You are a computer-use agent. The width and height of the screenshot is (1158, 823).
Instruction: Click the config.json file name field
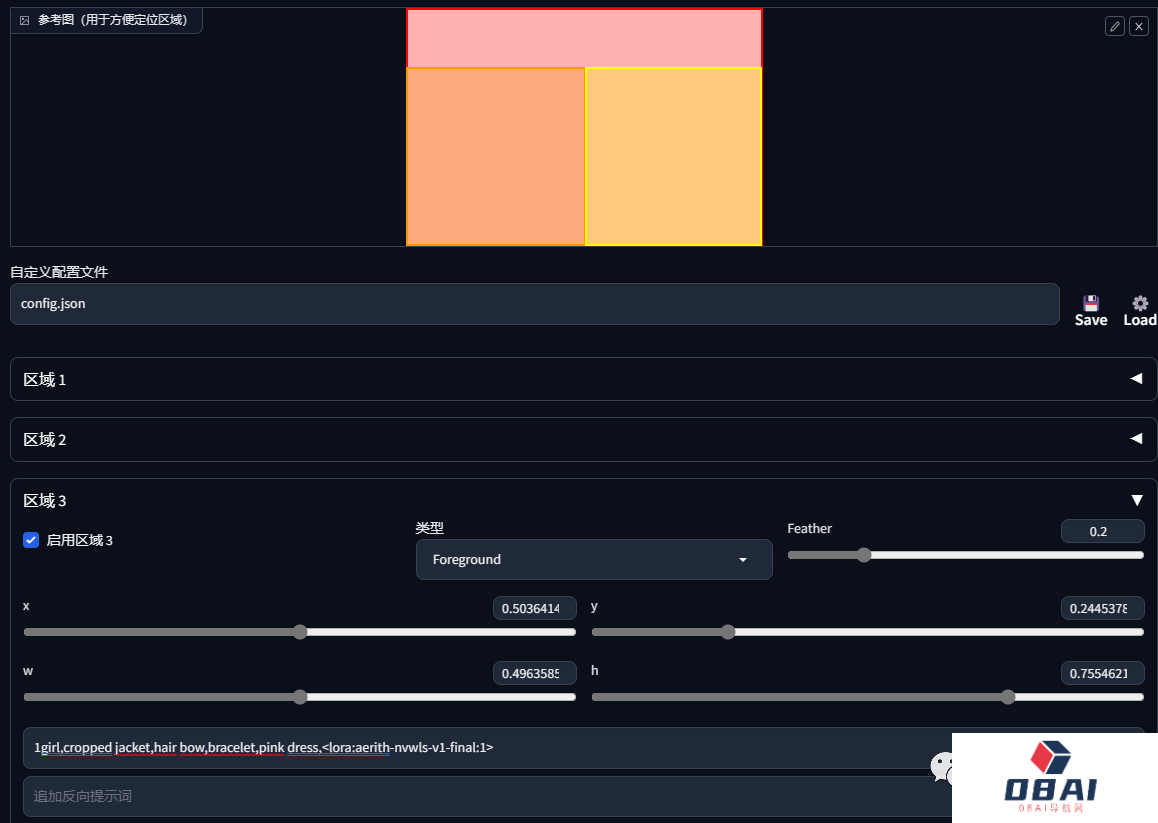pyautogui.click(x=534, y=304)
